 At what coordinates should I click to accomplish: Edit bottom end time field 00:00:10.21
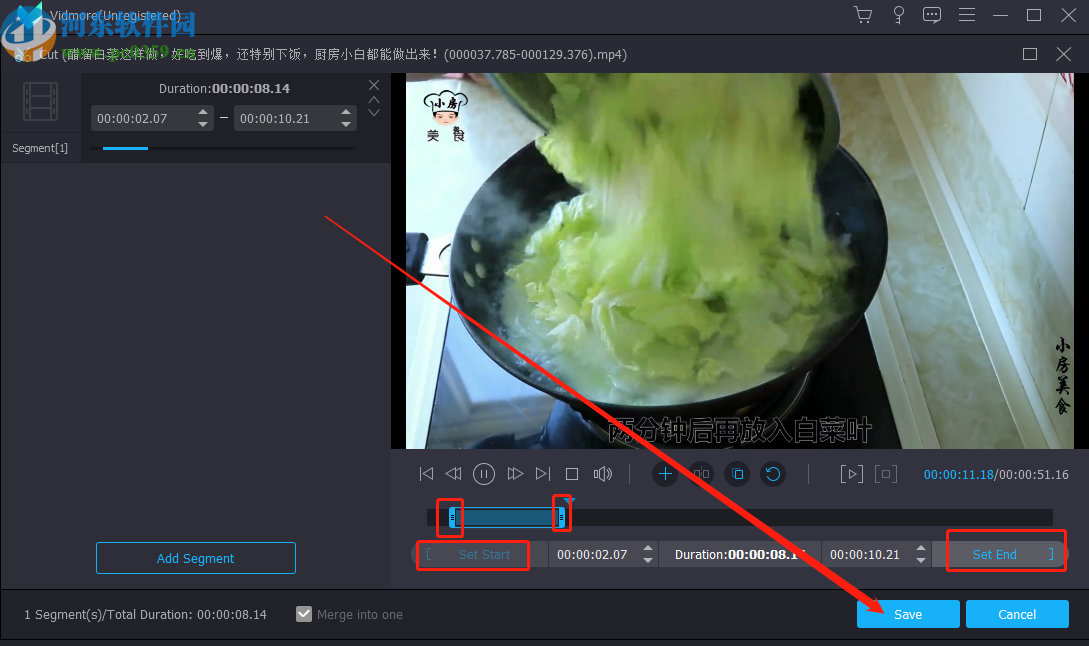tap(865, 554)
